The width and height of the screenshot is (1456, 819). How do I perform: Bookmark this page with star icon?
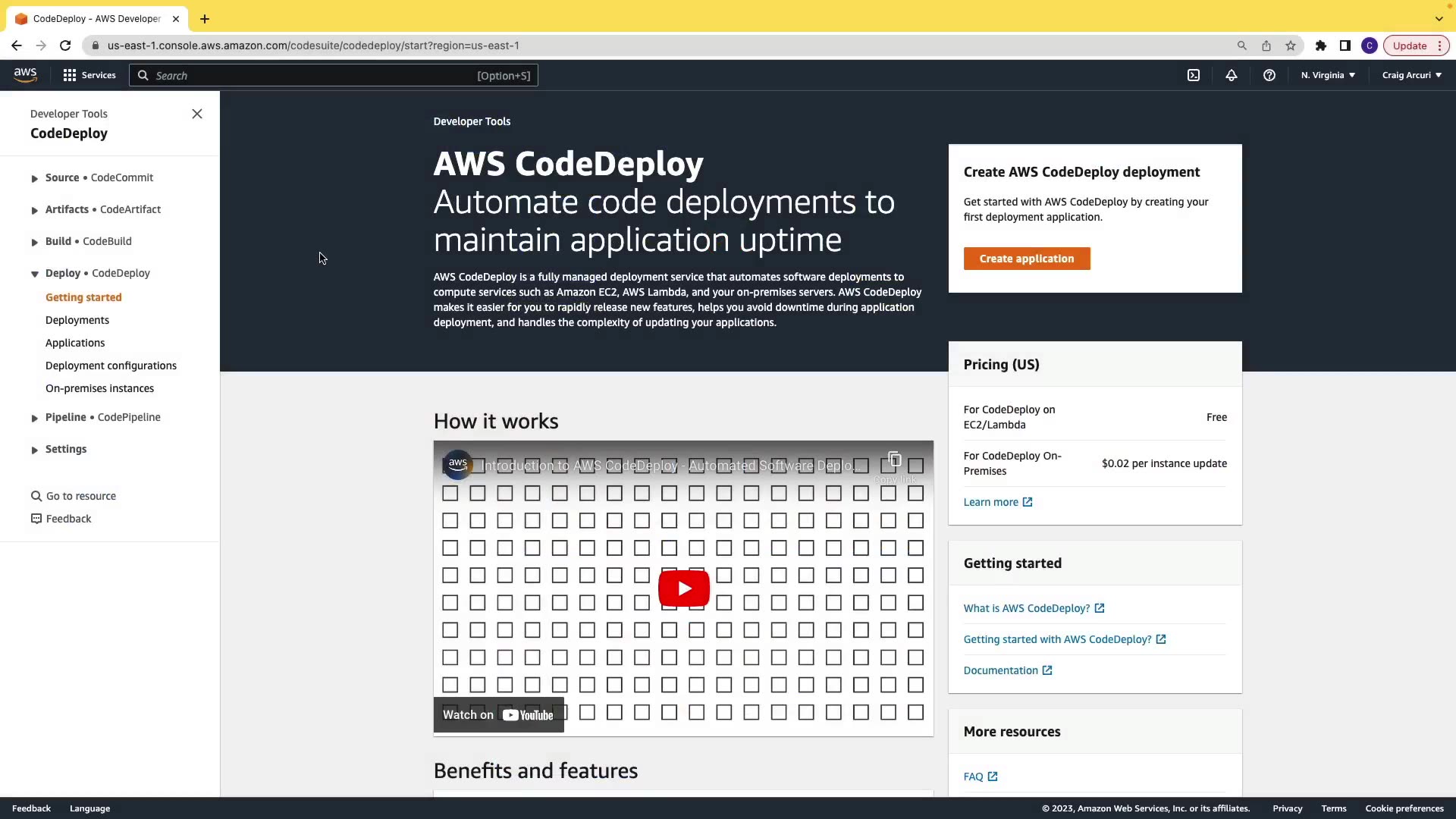(x=1290, y=45)
